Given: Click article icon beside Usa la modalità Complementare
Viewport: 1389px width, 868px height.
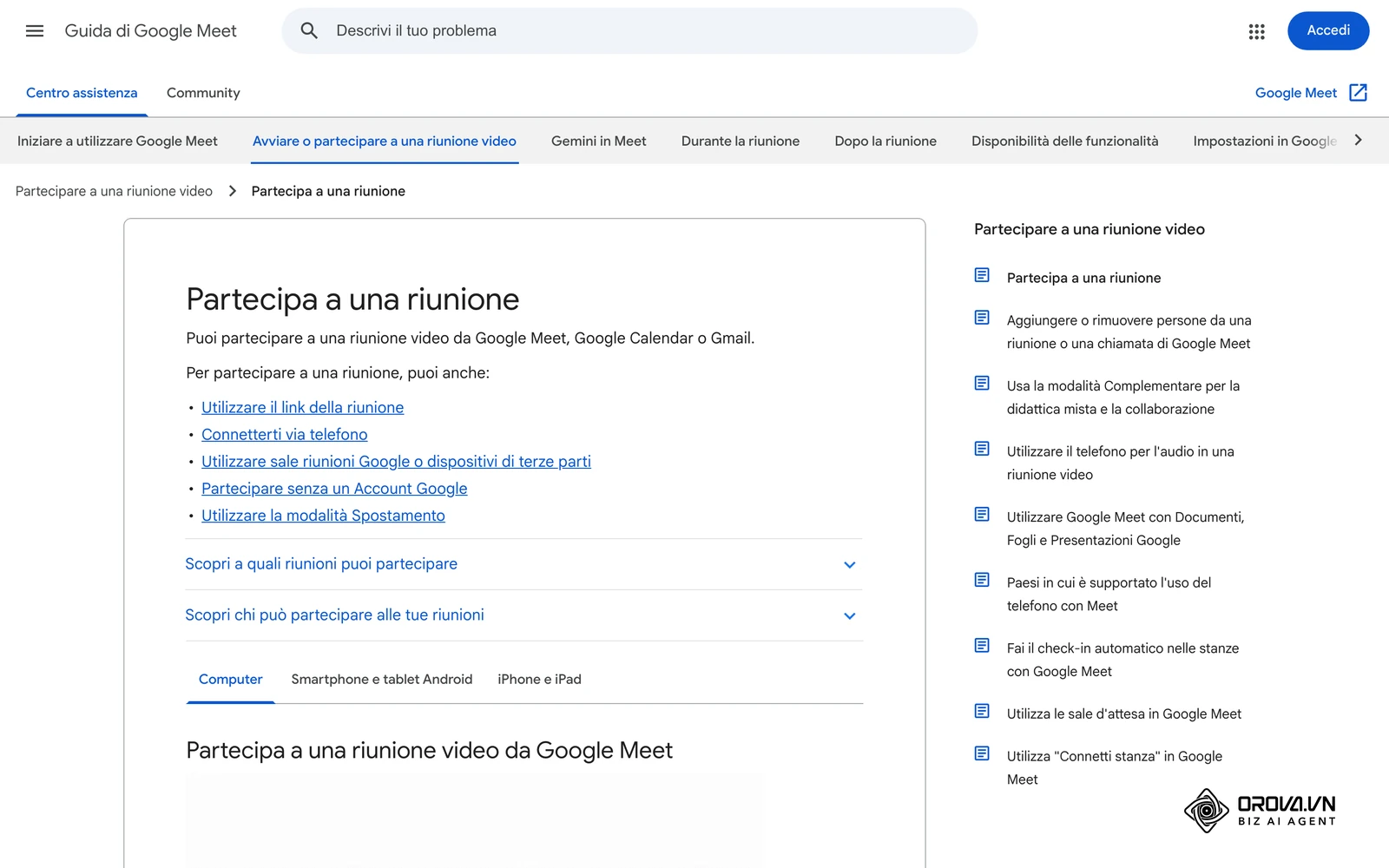Looking at the screenshot, I should [982, 383].
